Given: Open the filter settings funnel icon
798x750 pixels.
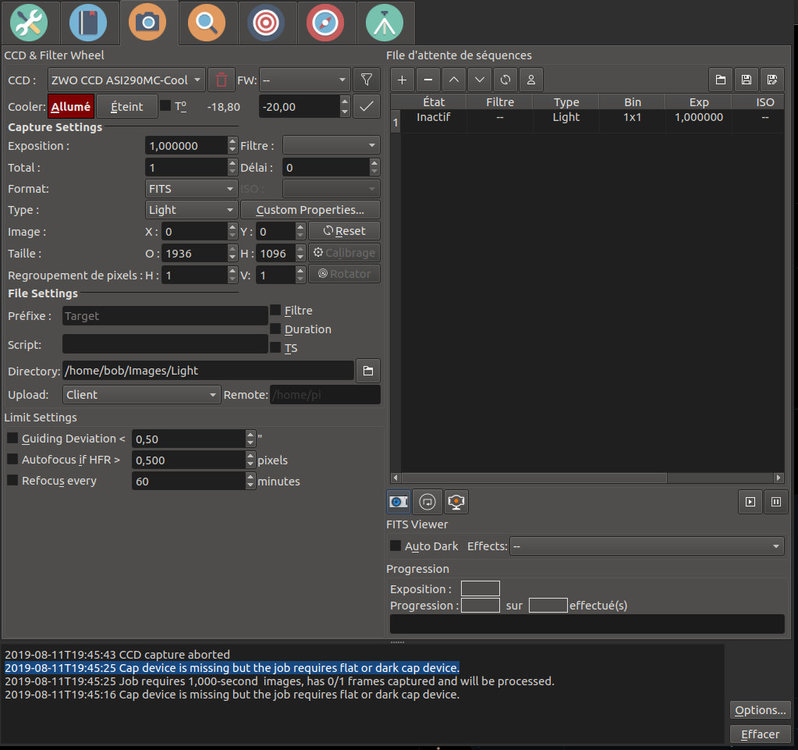Looking at the screenshot, I should (x=366, y=80).
